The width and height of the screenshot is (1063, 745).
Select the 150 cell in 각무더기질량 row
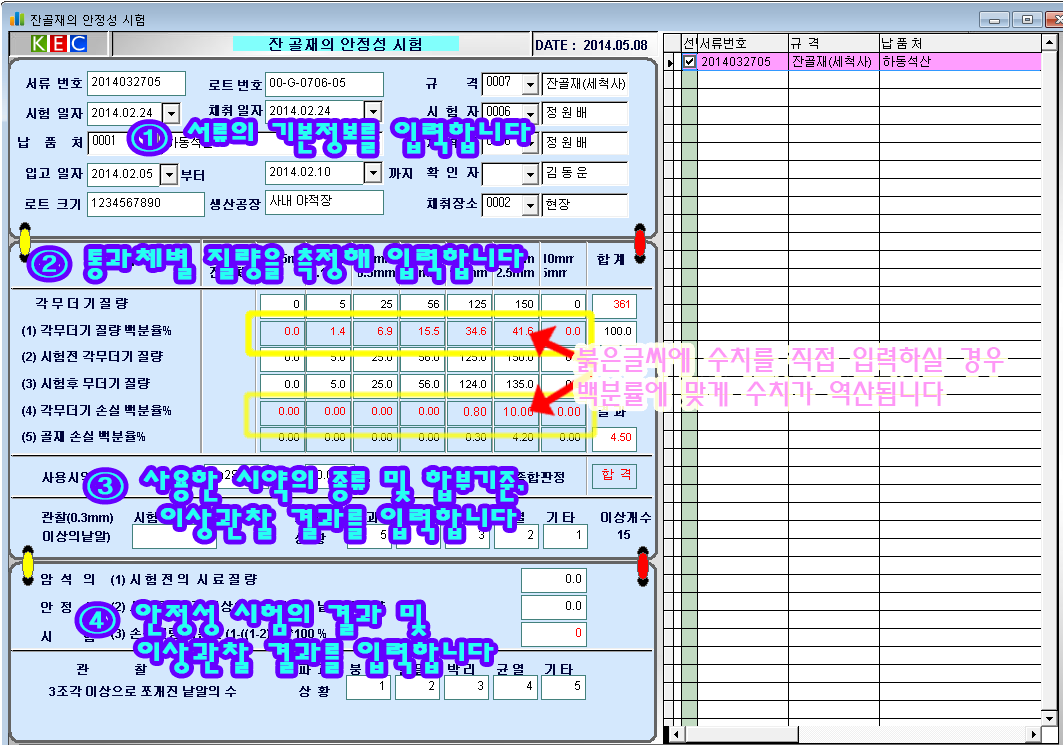[516, 304]
